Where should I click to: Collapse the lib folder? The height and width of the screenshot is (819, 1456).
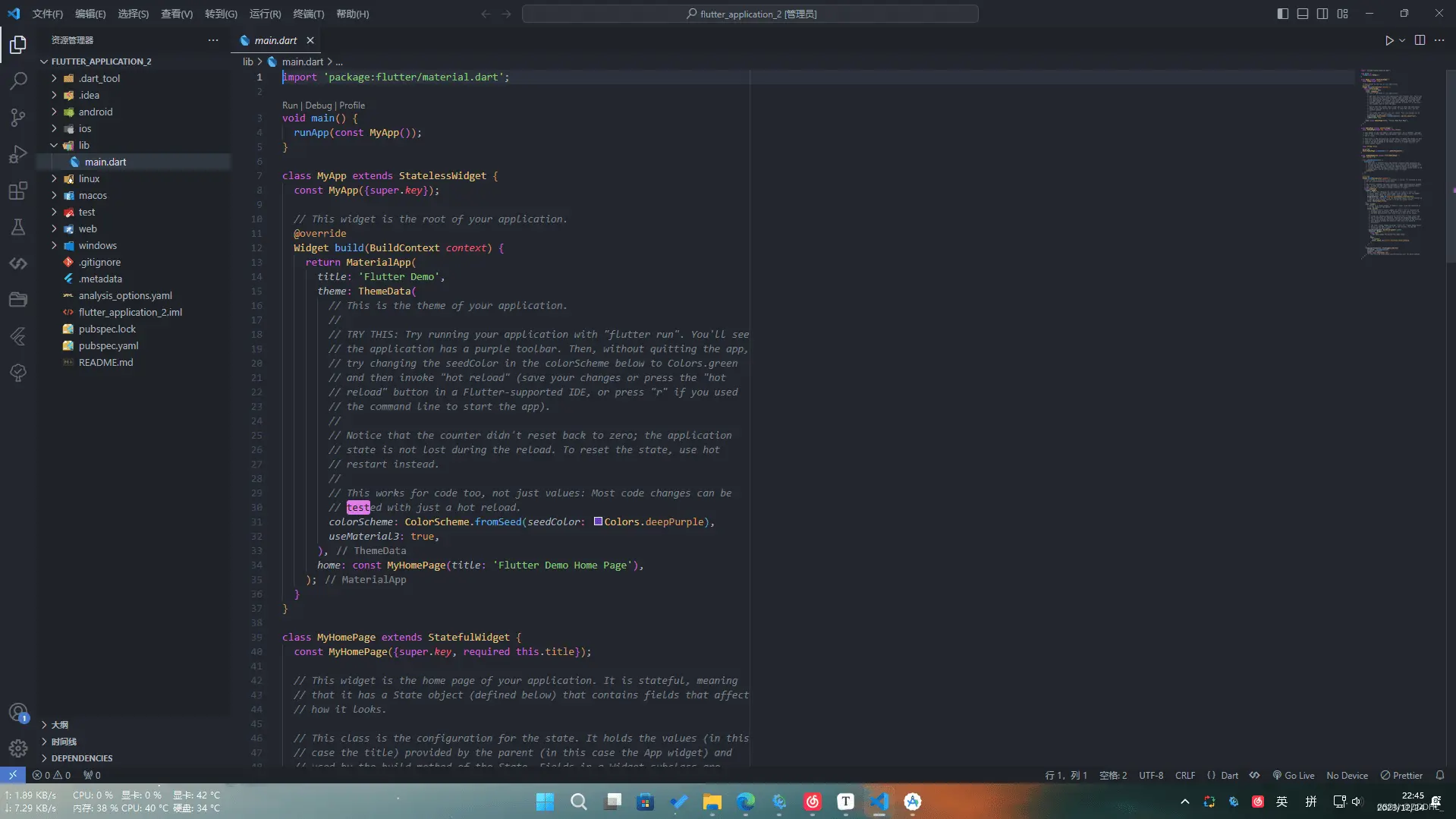point(83,145)
